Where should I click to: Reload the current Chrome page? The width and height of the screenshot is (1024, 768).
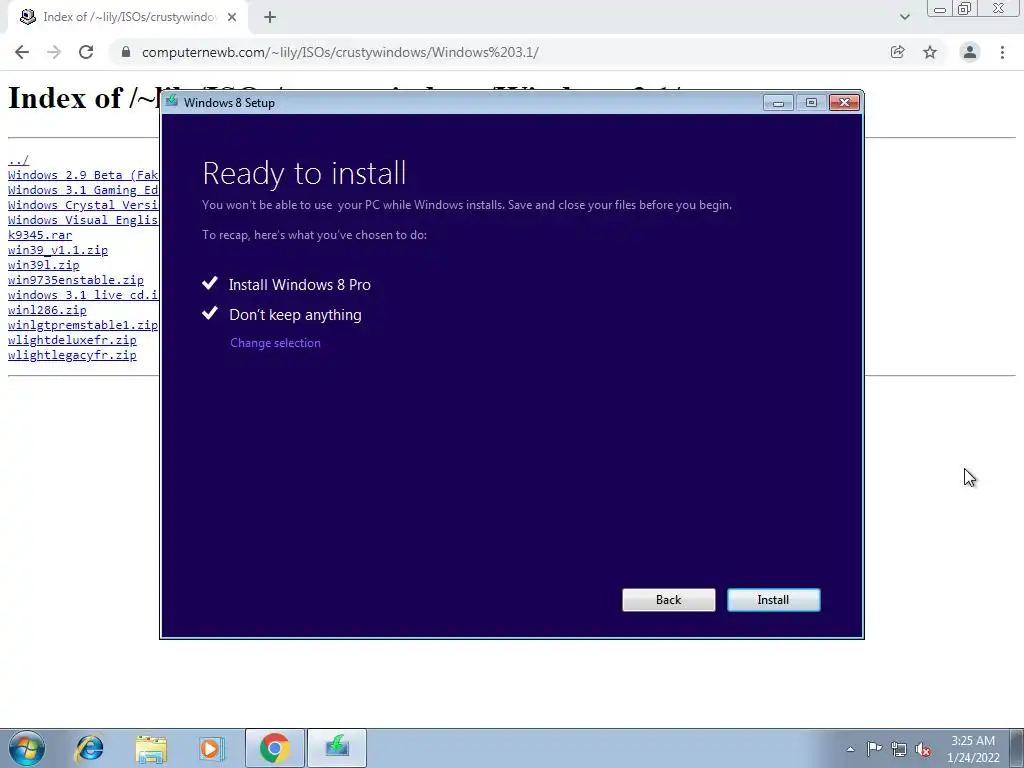(x=86, y=52)
